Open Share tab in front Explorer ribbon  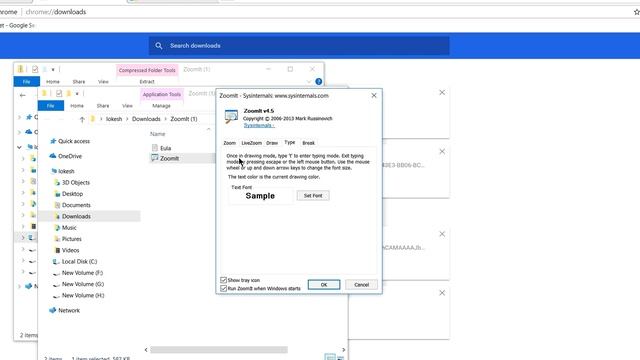pyautogui.click(x=103, y=106)
